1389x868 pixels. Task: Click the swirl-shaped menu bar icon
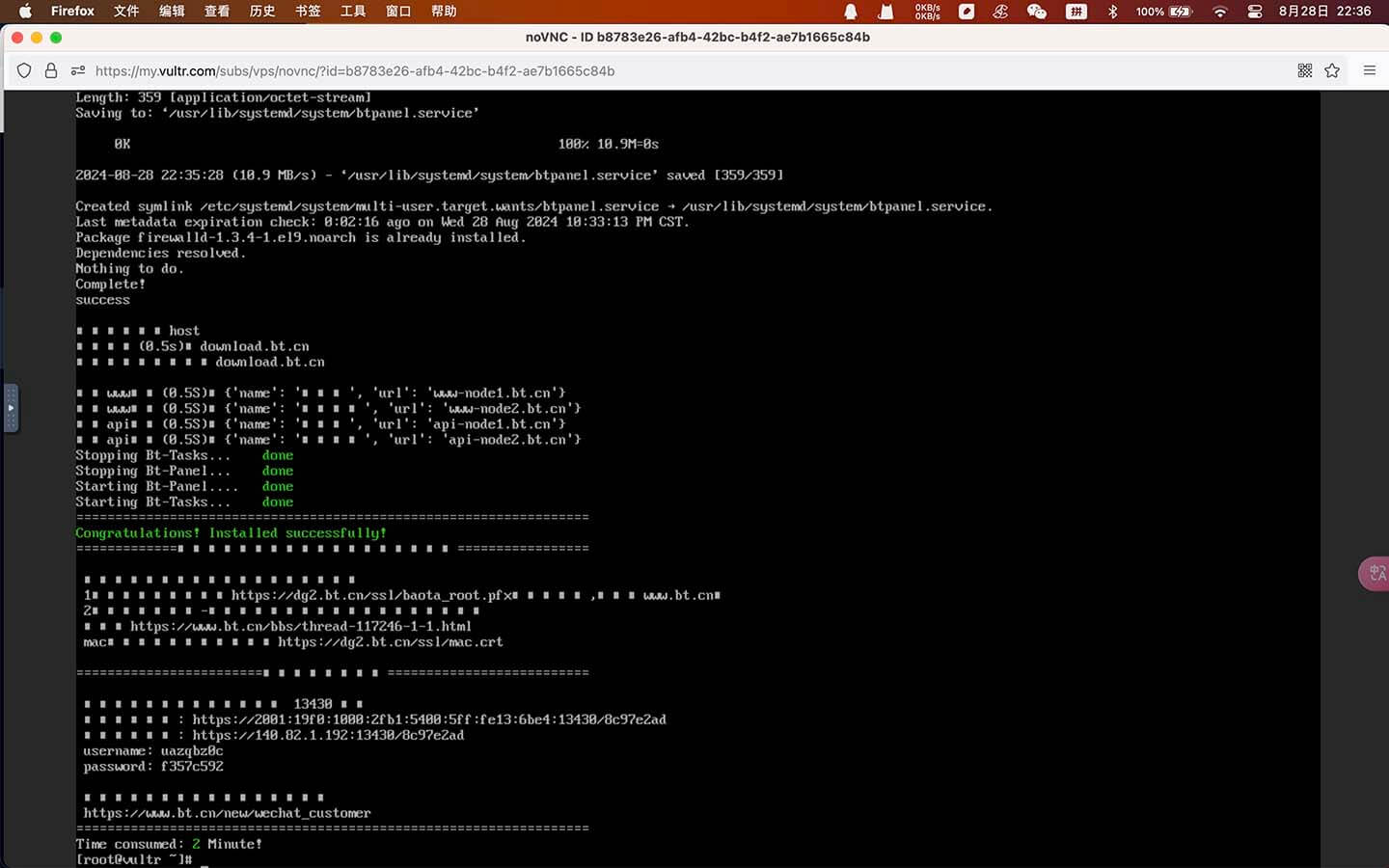pos(1000,12)
